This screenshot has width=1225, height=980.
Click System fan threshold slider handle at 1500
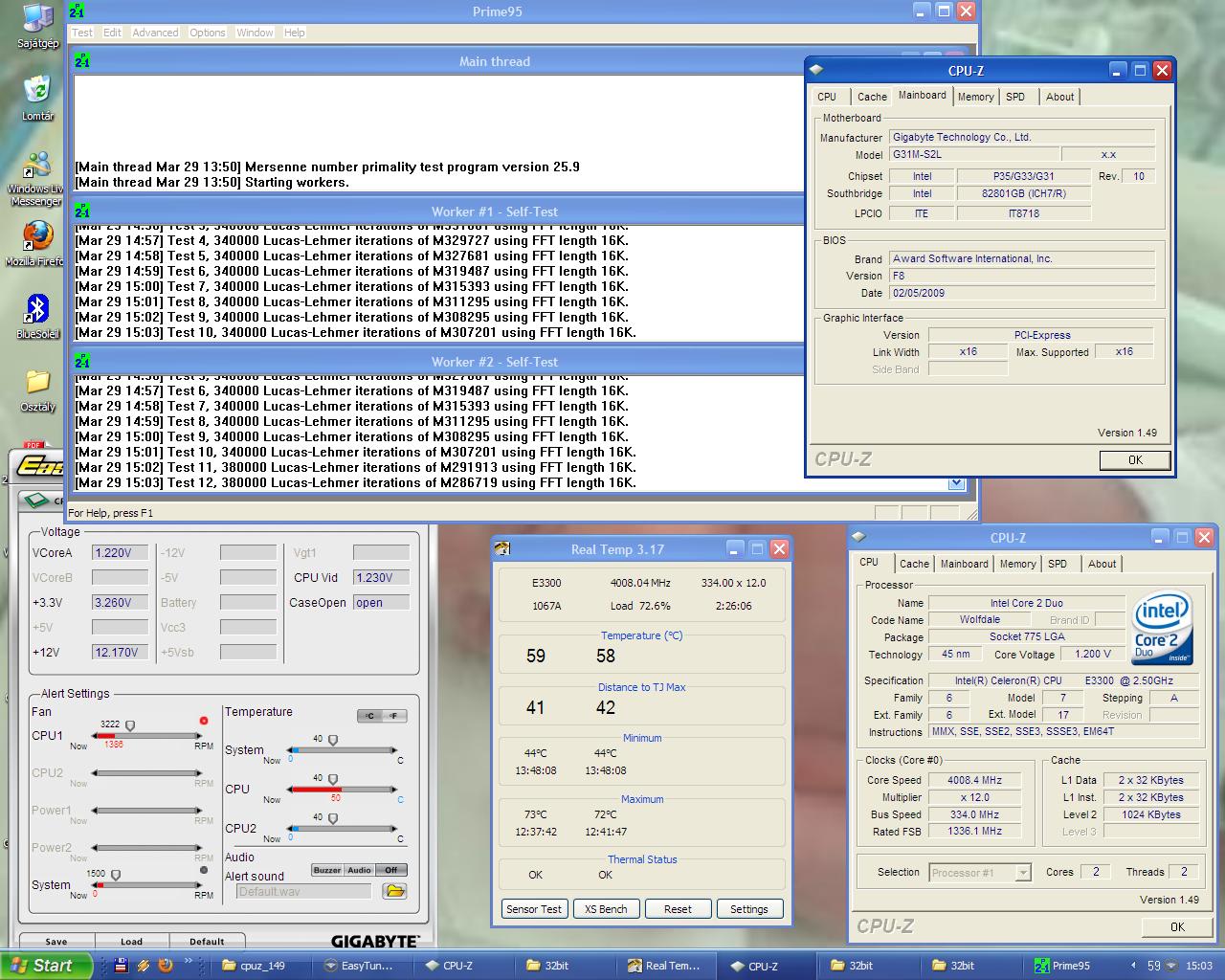[116, 876]
